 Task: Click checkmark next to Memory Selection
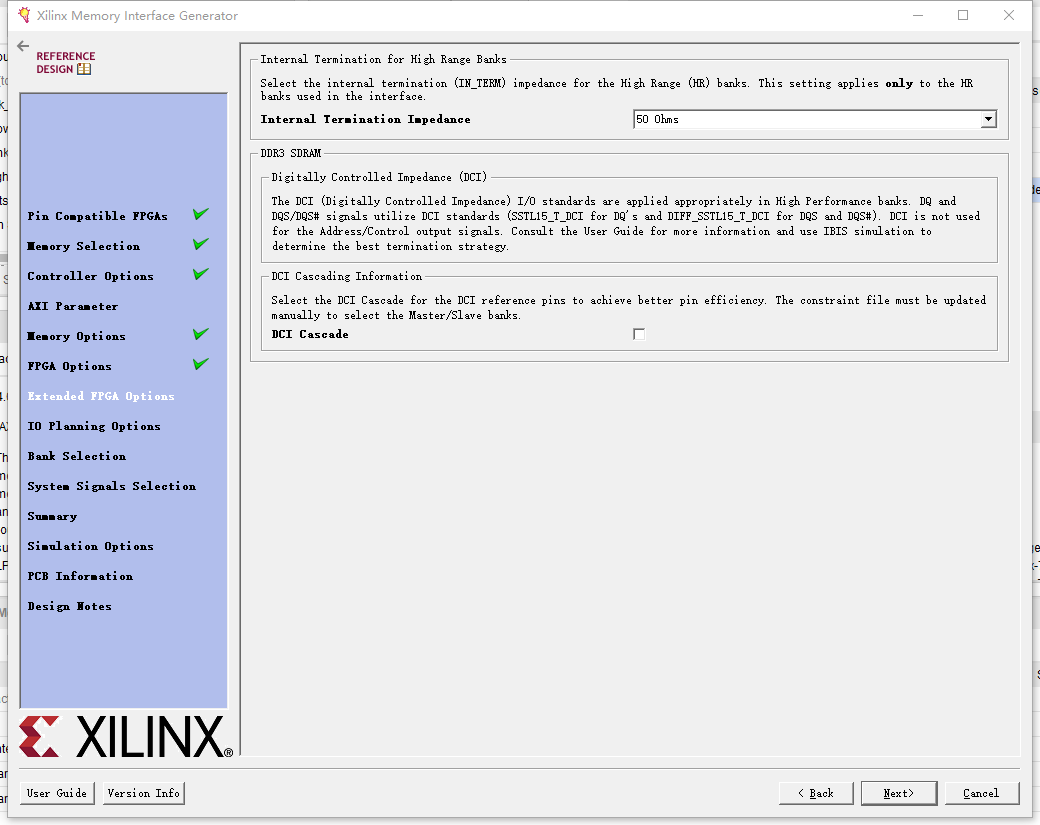[201, 243]
